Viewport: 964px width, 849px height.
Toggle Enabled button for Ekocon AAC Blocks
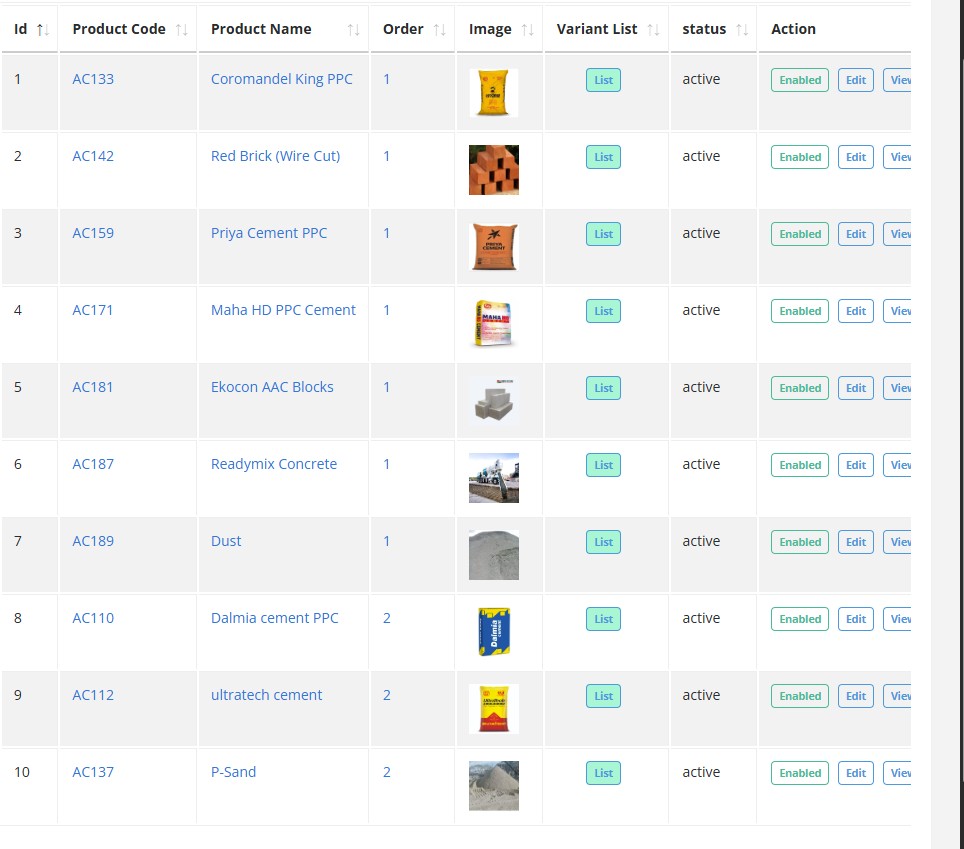[x=799, y=388]
